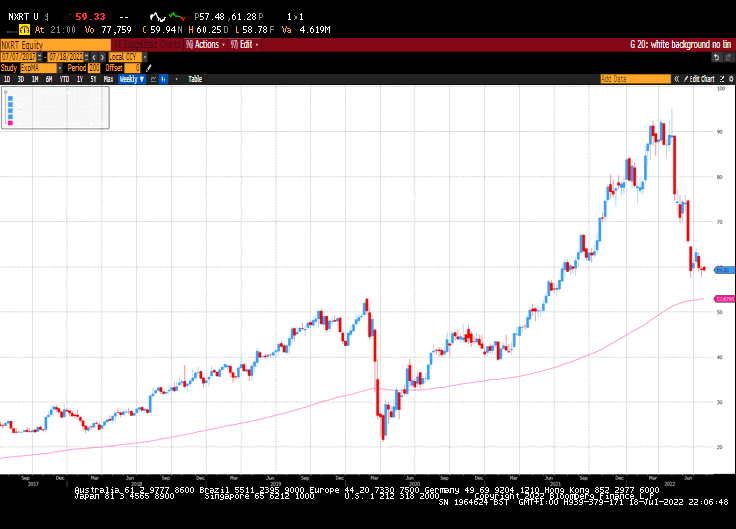
Task: Select the YTD range tab
Action: tap(64, 79)
